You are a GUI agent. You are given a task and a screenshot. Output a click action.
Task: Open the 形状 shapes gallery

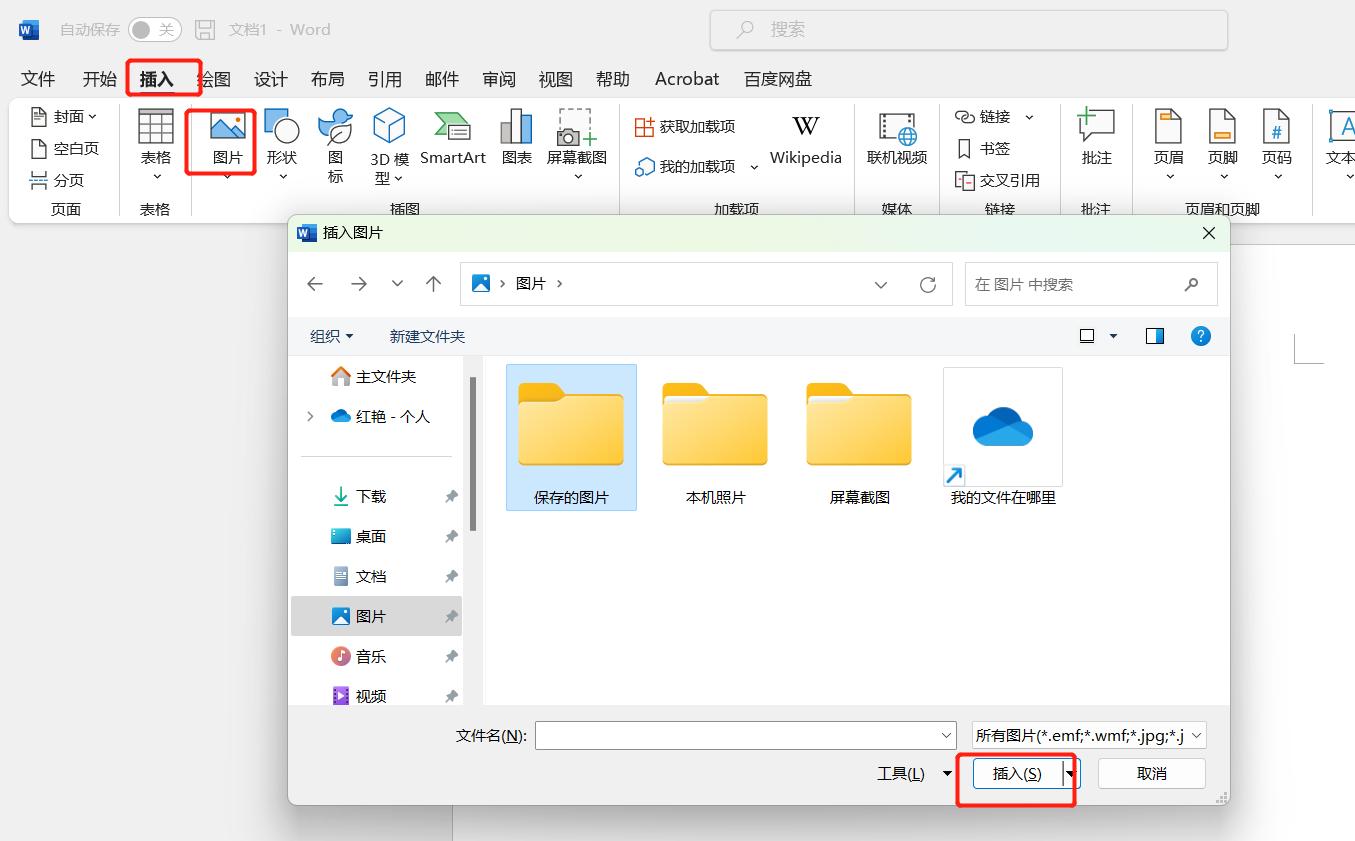coord(282,145)
